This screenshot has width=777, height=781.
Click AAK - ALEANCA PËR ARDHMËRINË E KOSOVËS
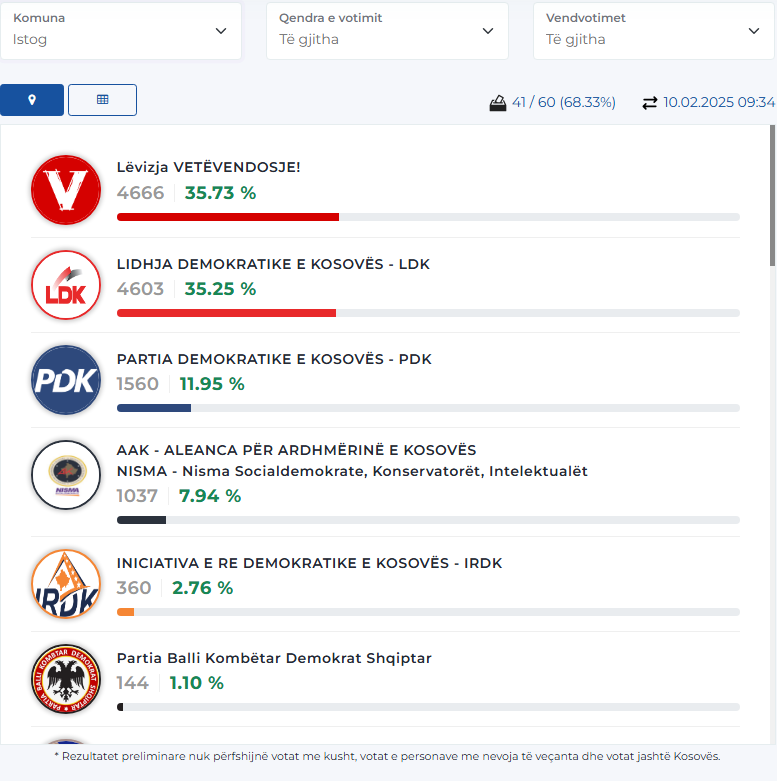click(x=296, y=450)
